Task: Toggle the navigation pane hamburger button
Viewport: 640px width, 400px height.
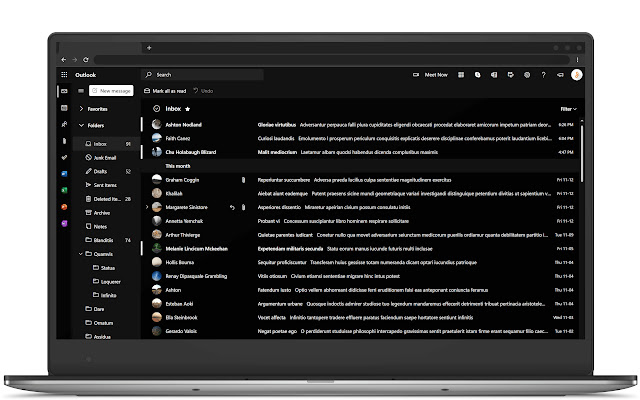Action: pos(81,91)
